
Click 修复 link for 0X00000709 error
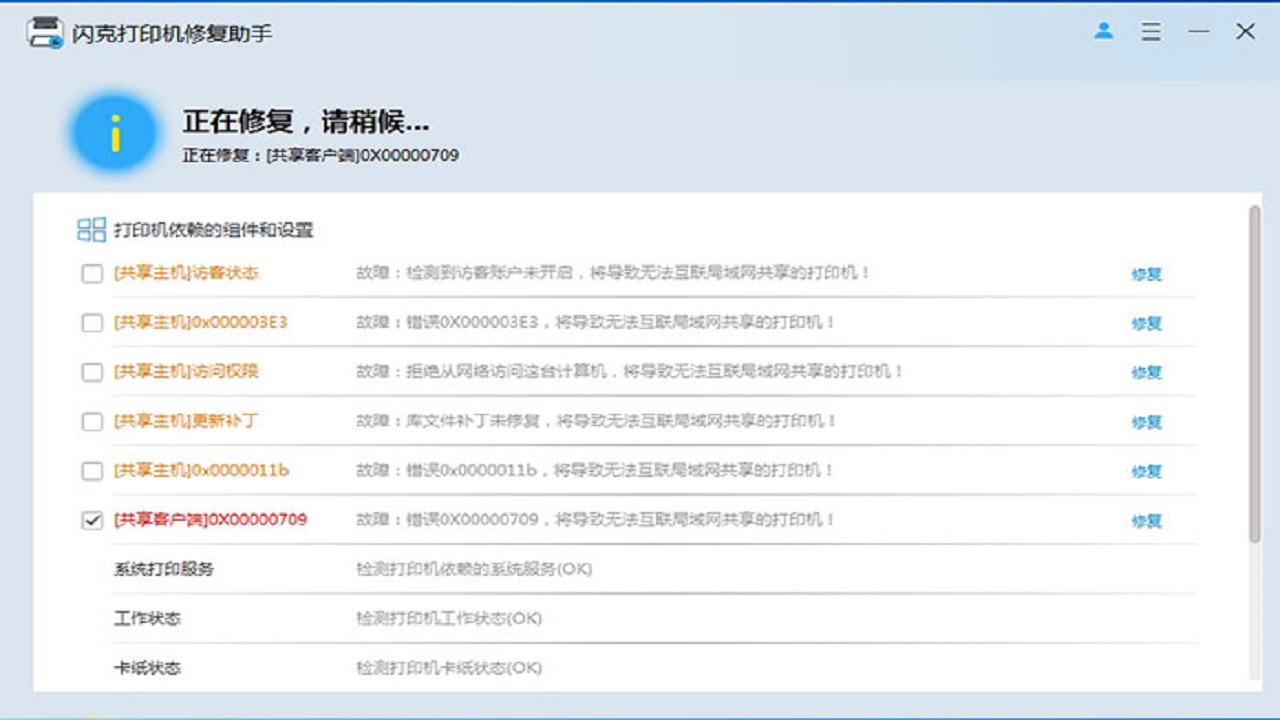click(x=1146, y=521)
